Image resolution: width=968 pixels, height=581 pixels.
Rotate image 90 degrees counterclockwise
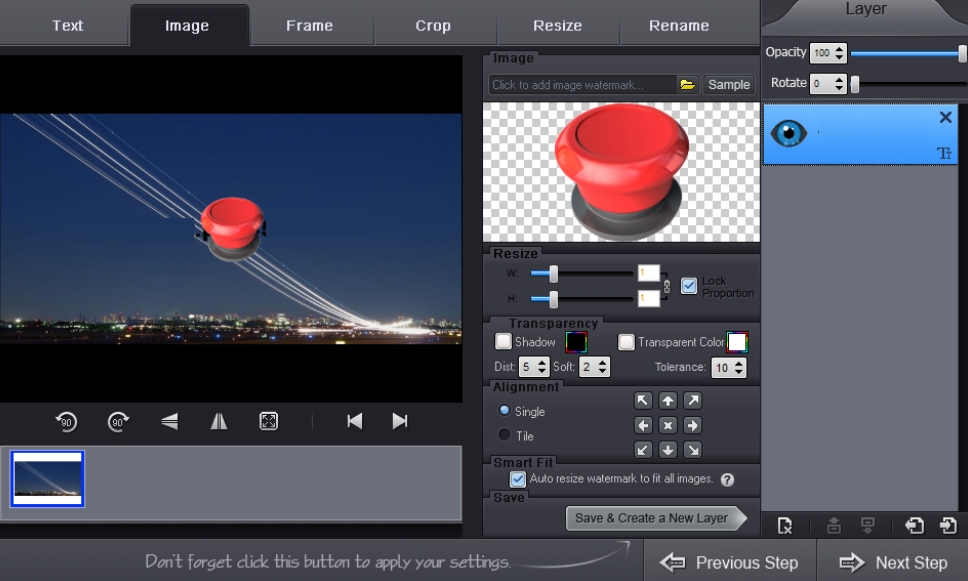coord(66,421)
